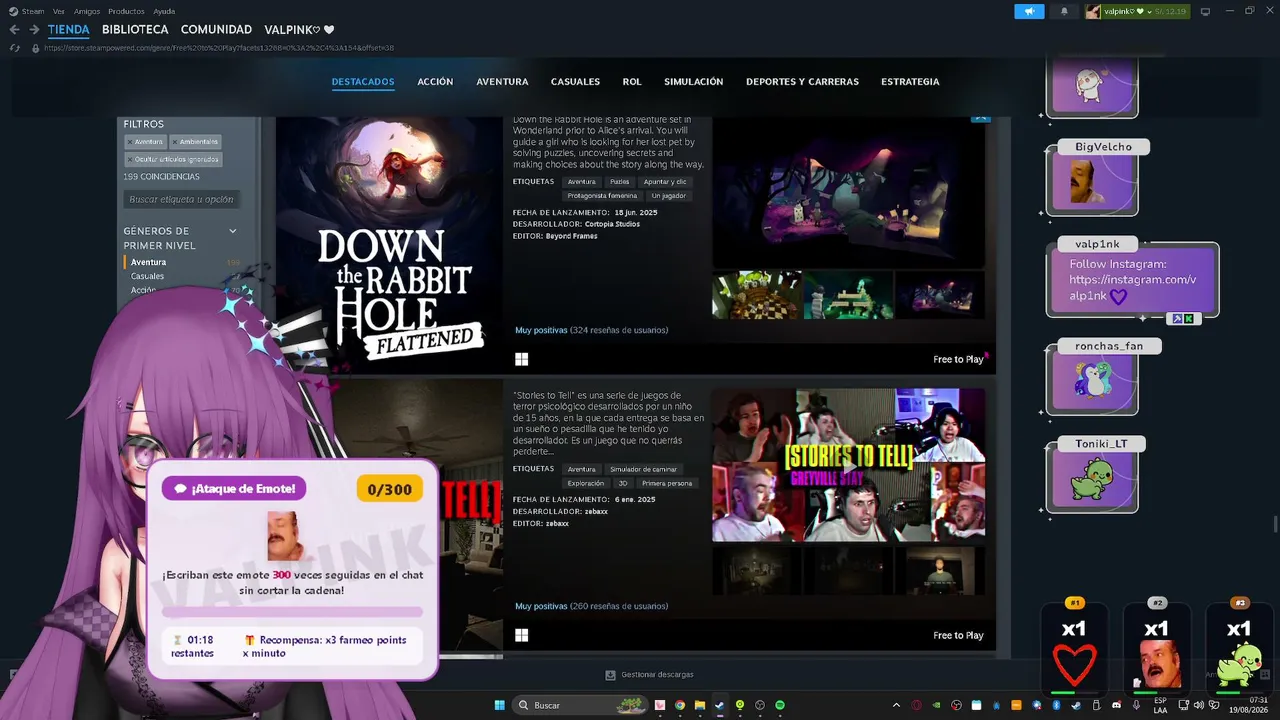Remove the Ocultar artículos ignorados filter
The height and width of the screenshot is (720, 1280).
point(130,159)
